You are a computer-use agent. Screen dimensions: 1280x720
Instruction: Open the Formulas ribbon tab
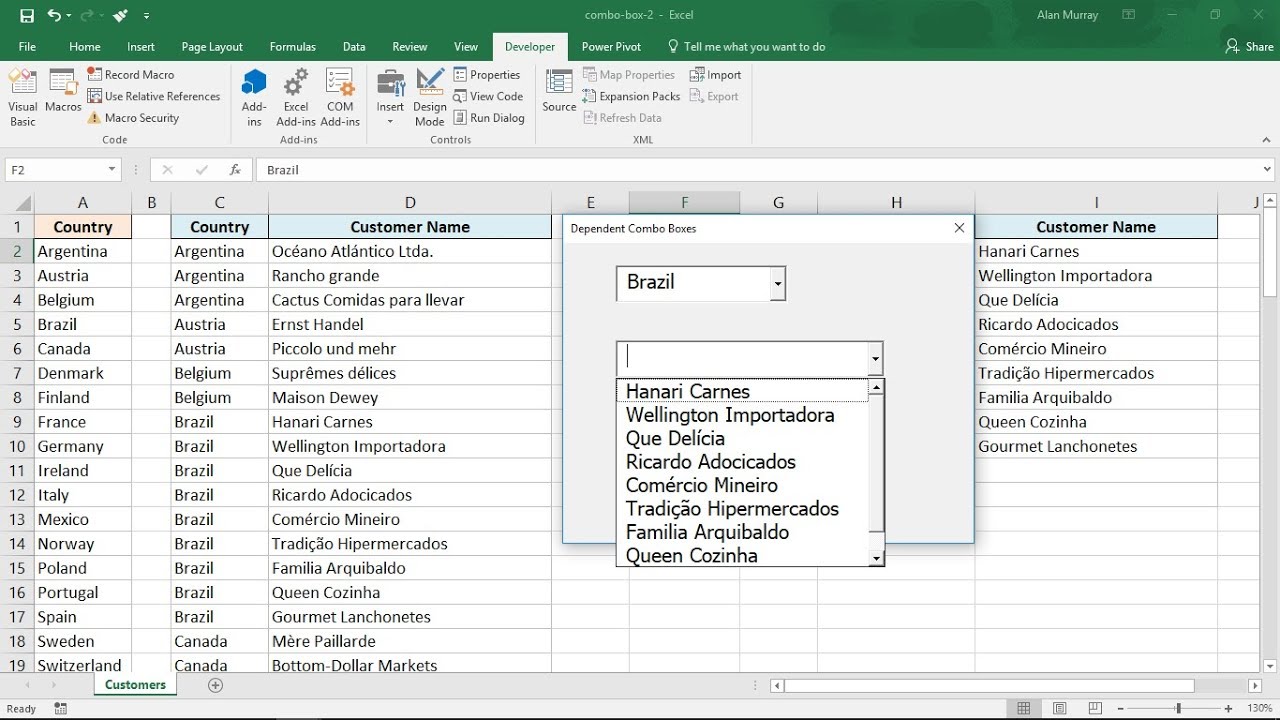[x=292, y=46]
